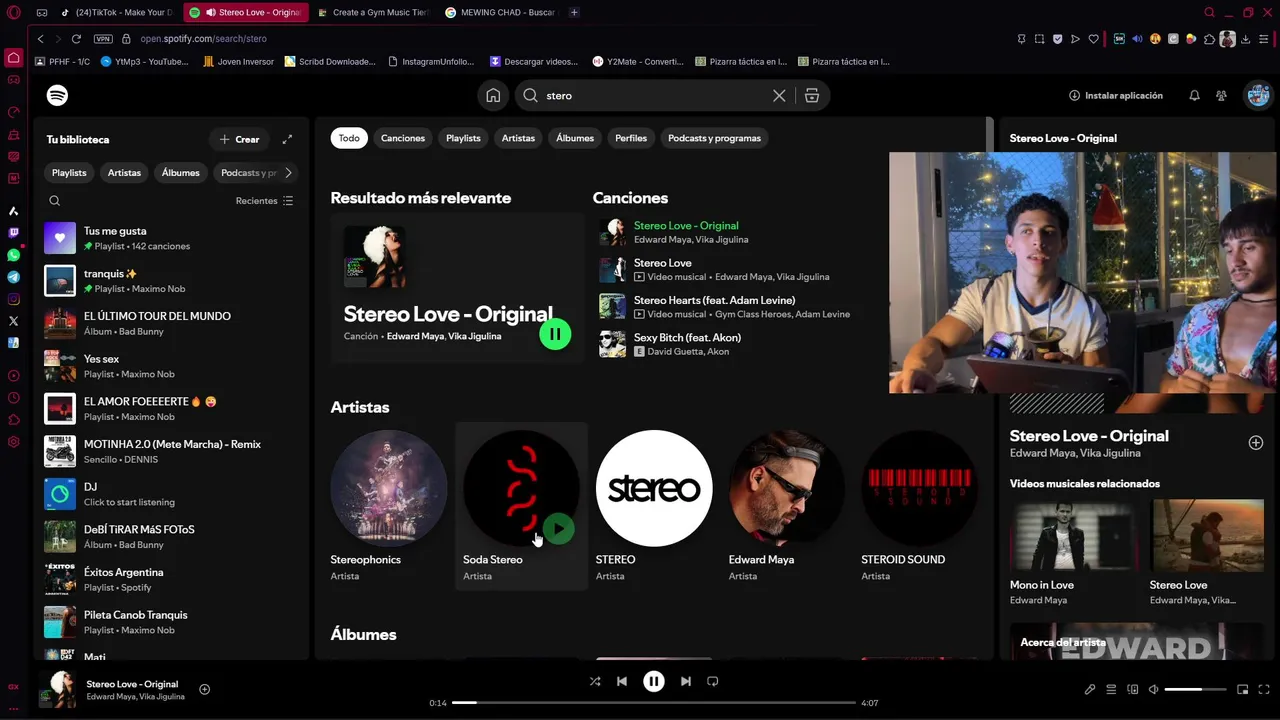Screen dimensions: 1280x720
Task: Open Mono in Love video thumbnail
Action: (1074, 535)
